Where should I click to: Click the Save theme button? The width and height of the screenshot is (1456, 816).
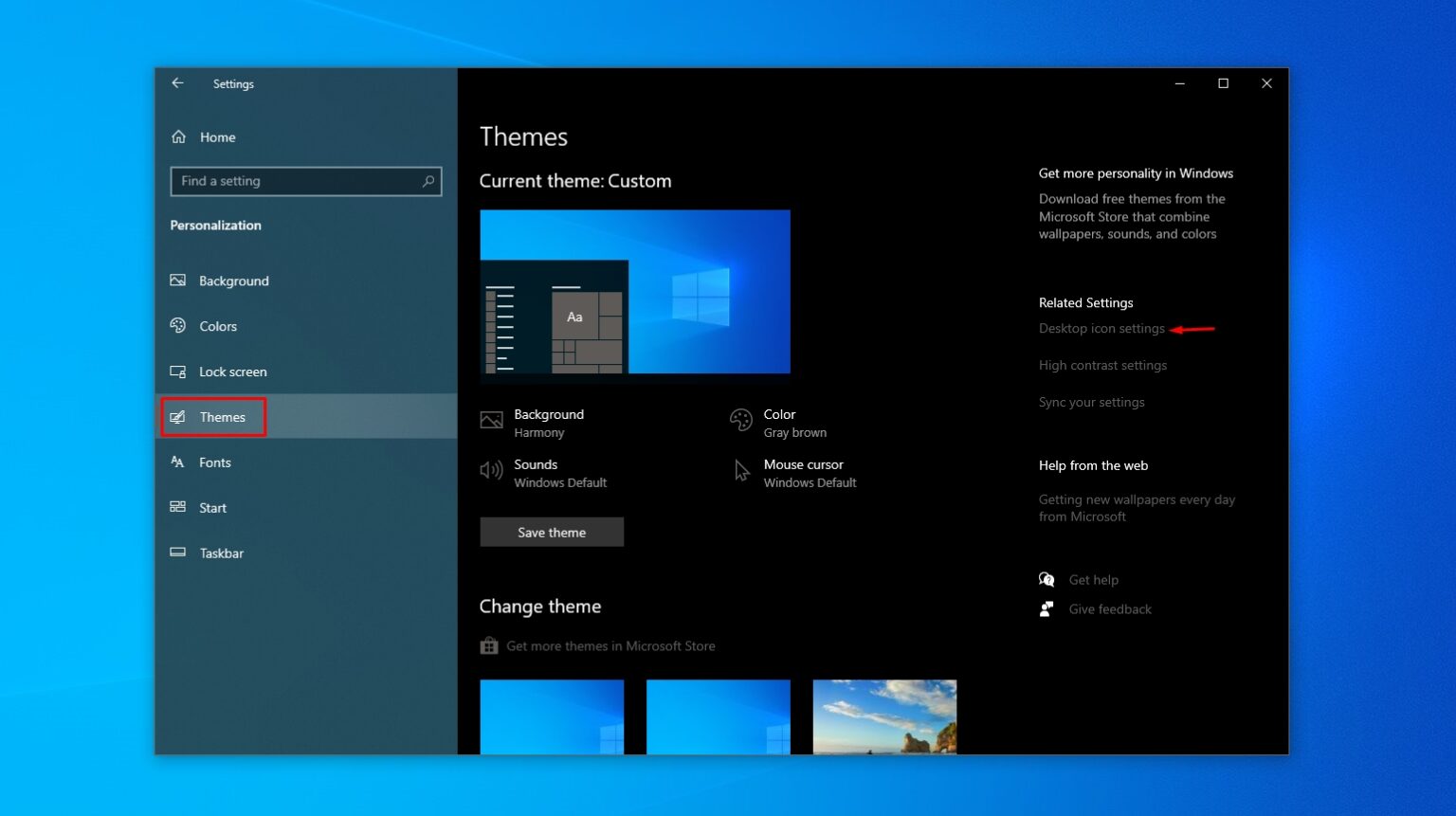point(552,532)
